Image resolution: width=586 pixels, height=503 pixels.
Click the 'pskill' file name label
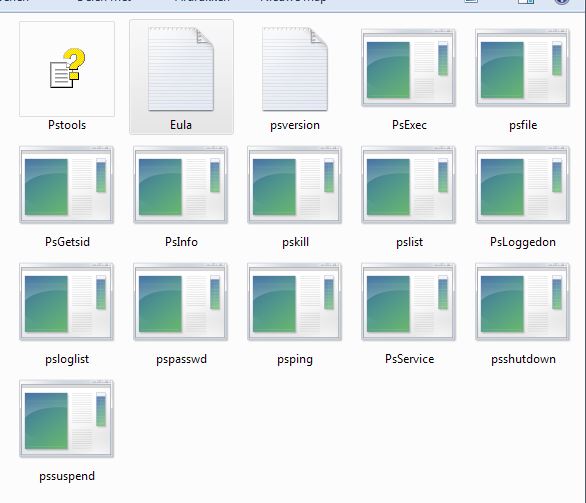pyautogui.click(x=296, y=242)
